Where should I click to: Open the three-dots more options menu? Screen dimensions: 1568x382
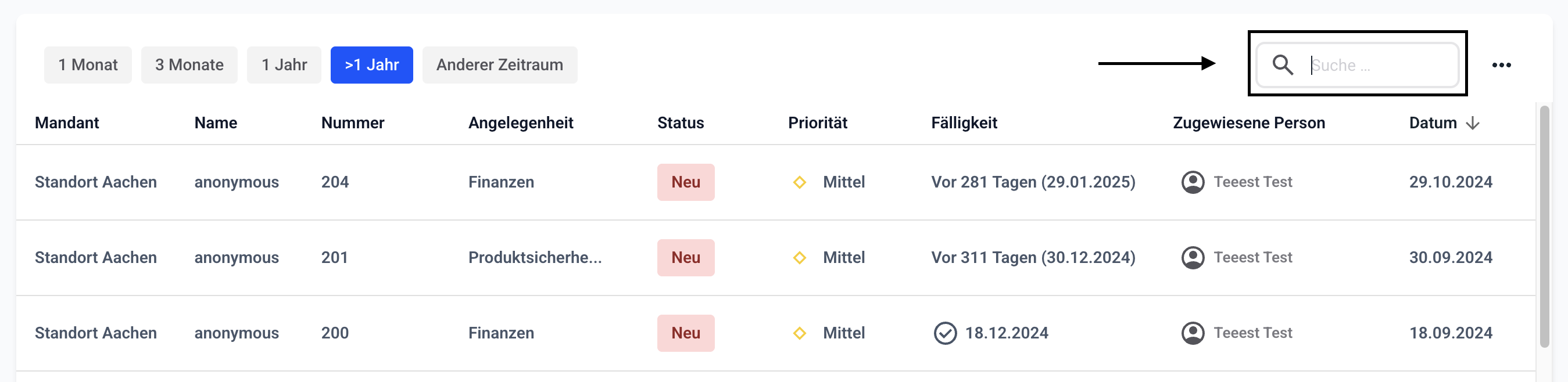point(1501,65)
